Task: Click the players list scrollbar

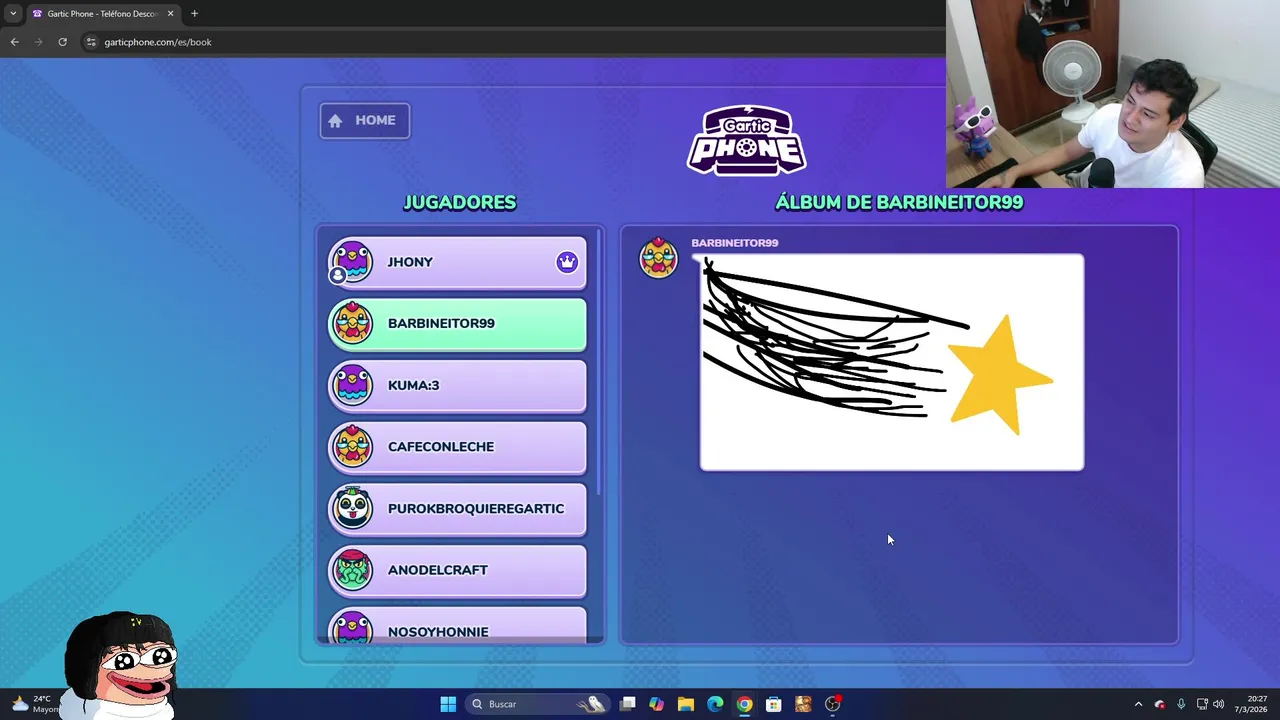Action: (x=599, y=360)
